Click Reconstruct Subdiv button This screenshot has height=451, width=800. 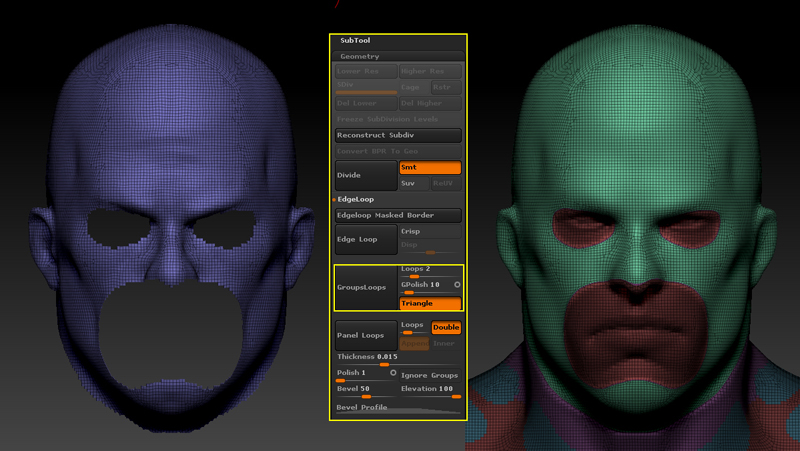pos(398,135)
